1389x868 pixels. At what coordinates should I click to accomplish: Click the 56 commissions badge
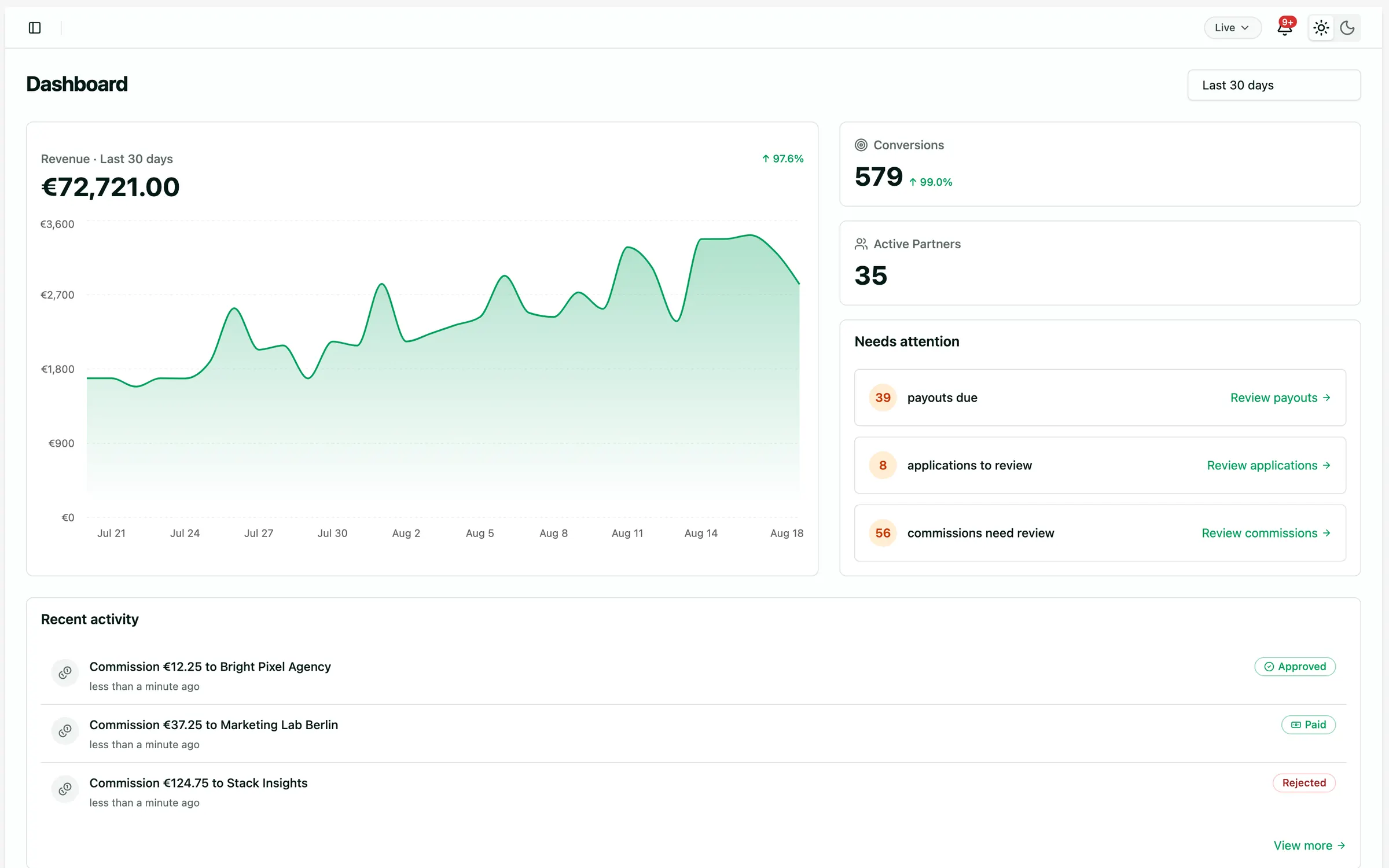[x=883, y=533]
